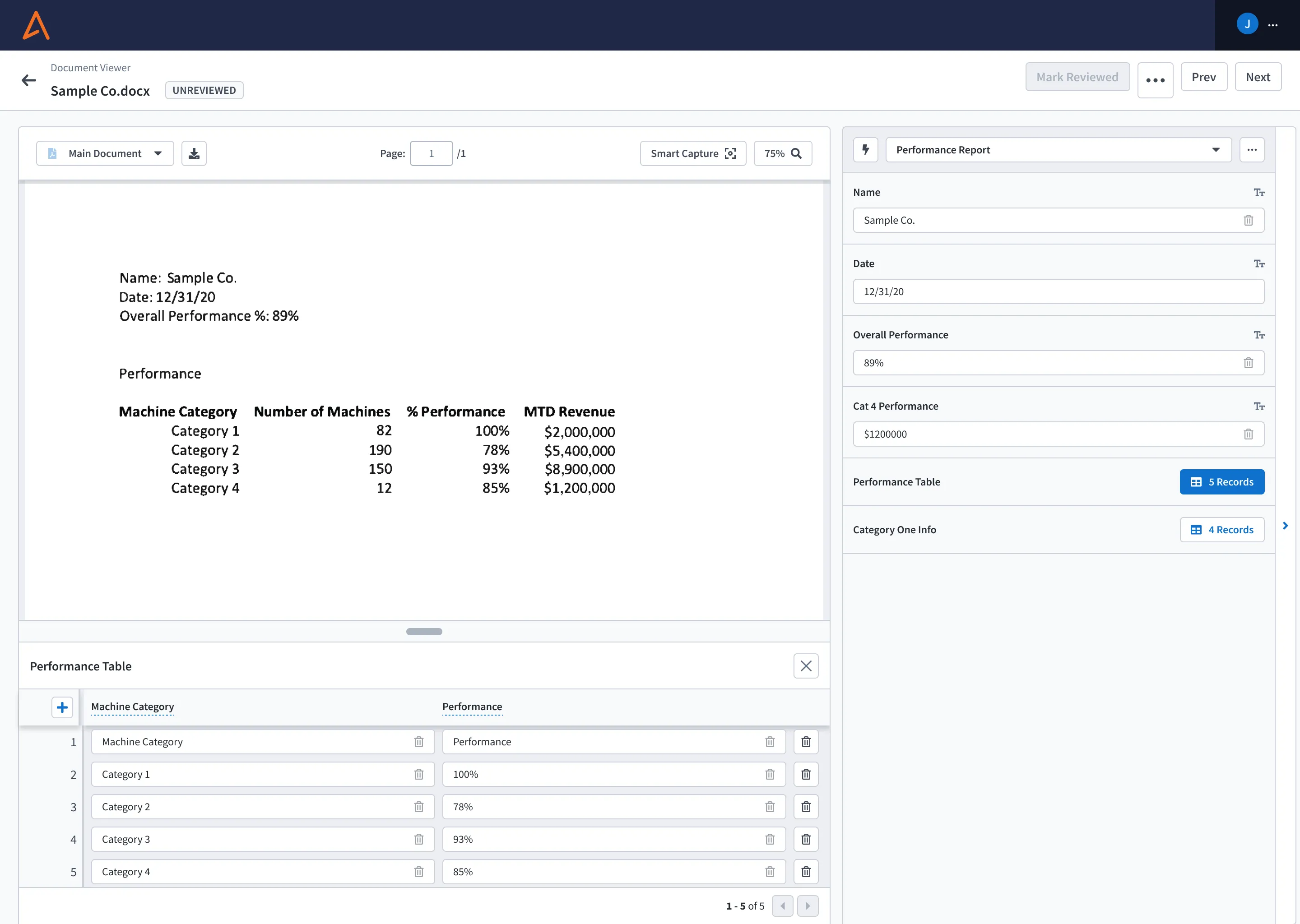Image resolution: width=1300 pixels, height=924 pixels.
Task: Click Mark Reviewed button
Action: [x=1077, y=77]
